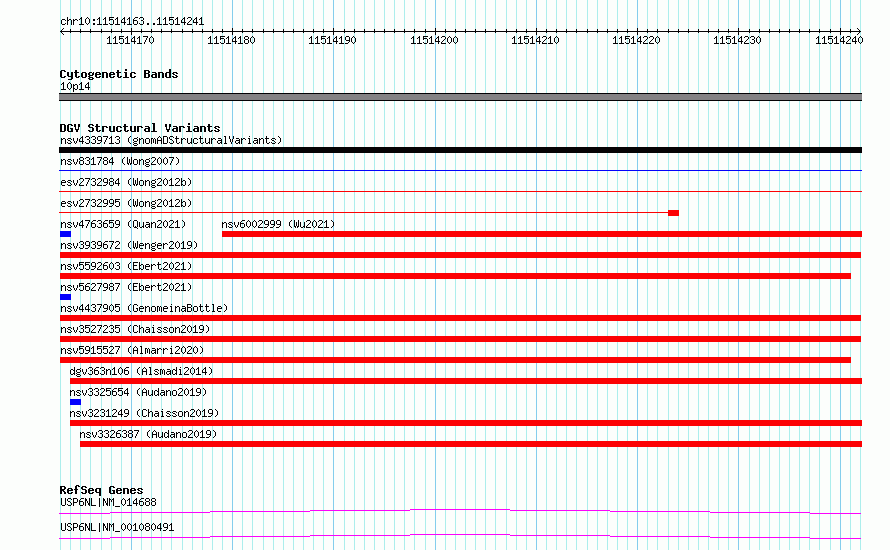Select the 10p14 band label
The height and width of the screenshot is (550, 890).
tap(75, 86)
